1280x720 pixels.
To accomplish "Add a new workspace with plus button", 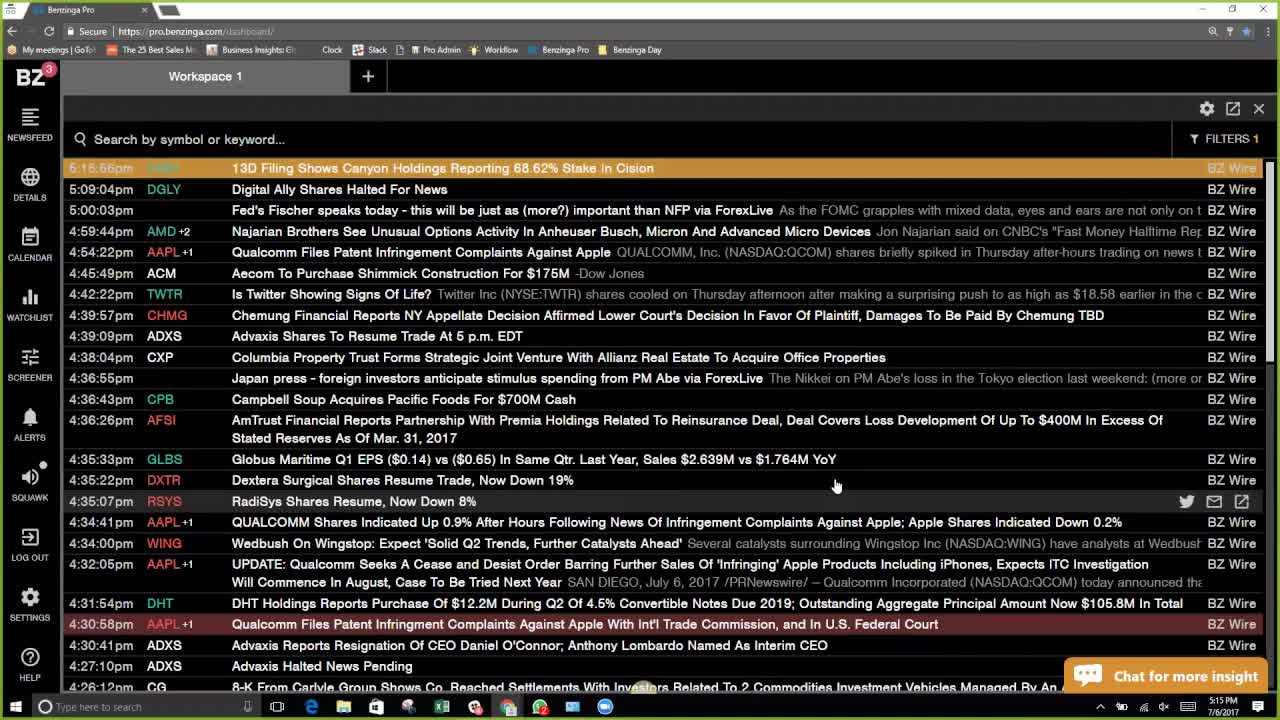I will coord(368,76).
